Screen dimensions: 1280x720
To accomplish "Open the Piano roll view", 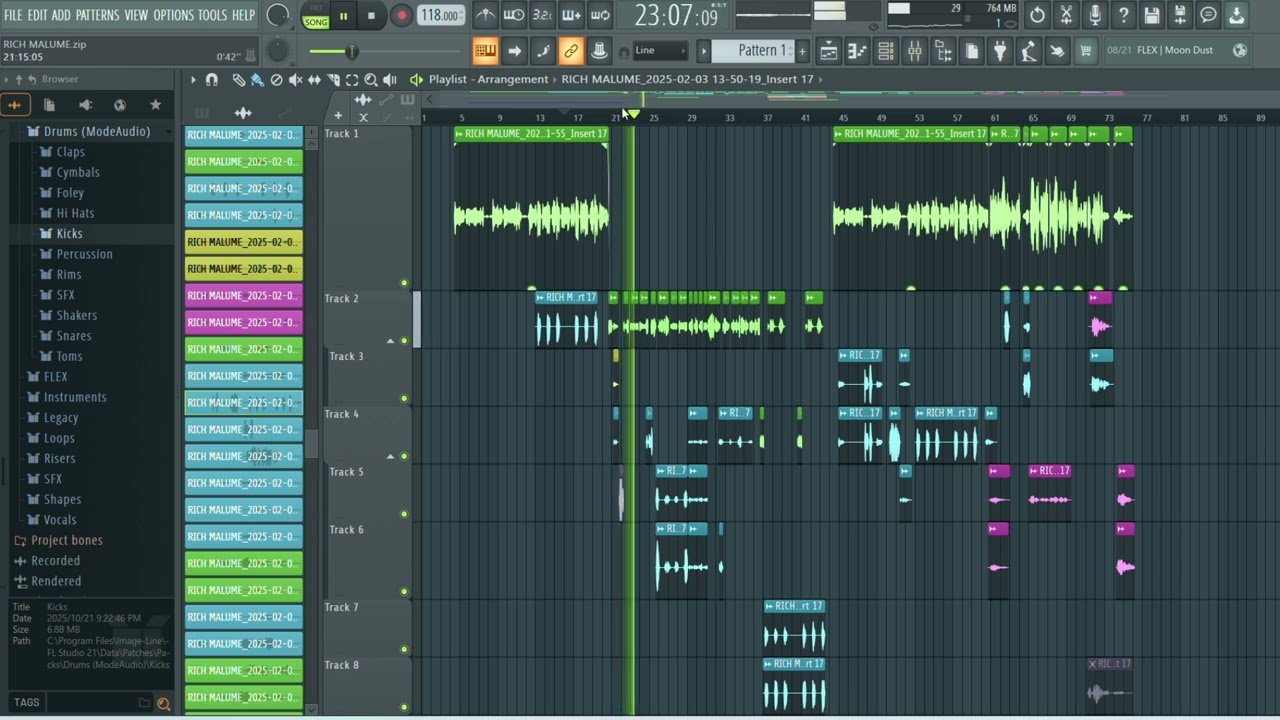I will [857, 51].
